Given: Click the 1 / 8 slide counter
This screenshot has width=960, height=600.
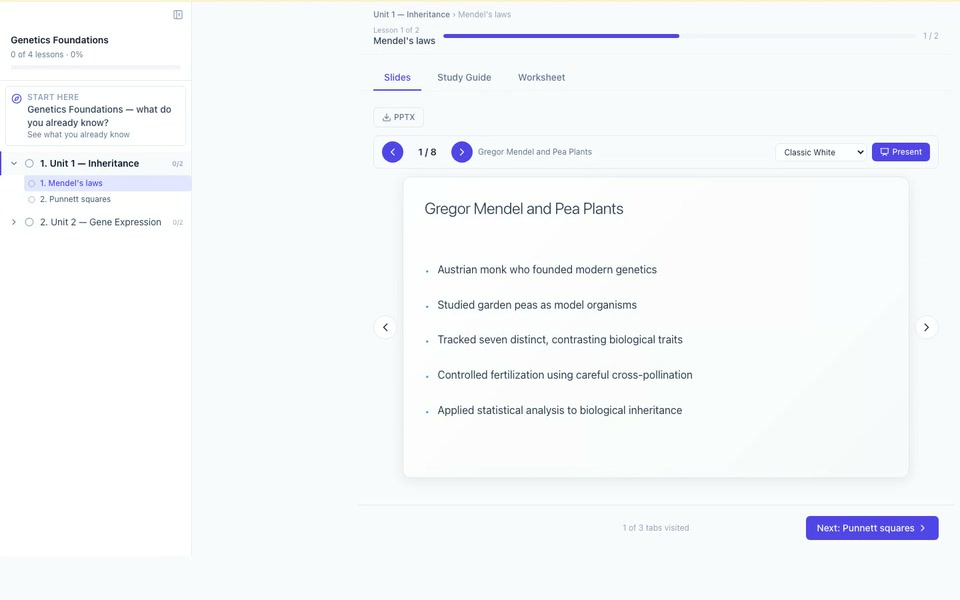Looking at the screenshot, I should [x=427, y=152].
